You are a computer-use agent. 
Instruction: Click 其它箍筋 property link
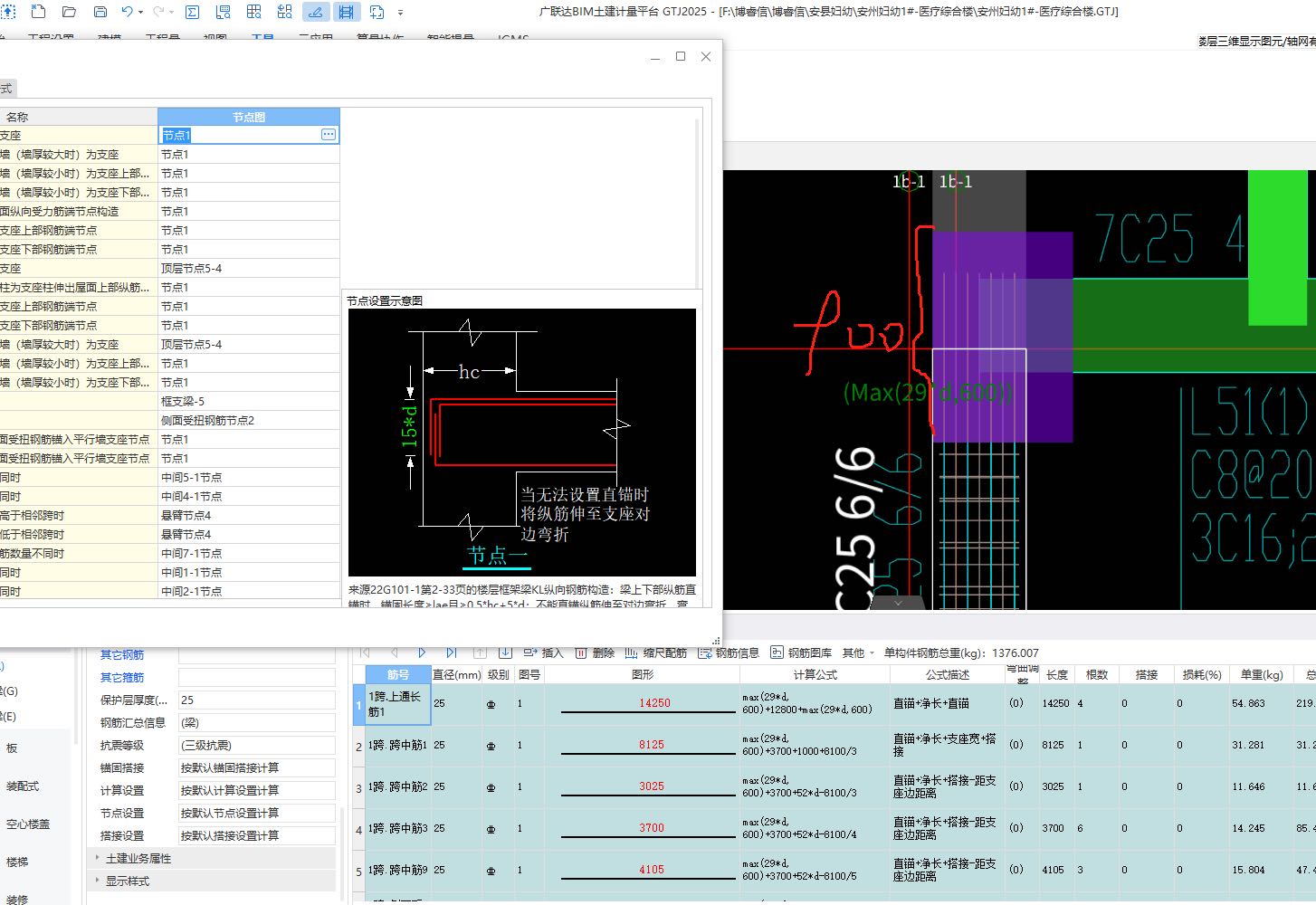(x=122, y=677)
